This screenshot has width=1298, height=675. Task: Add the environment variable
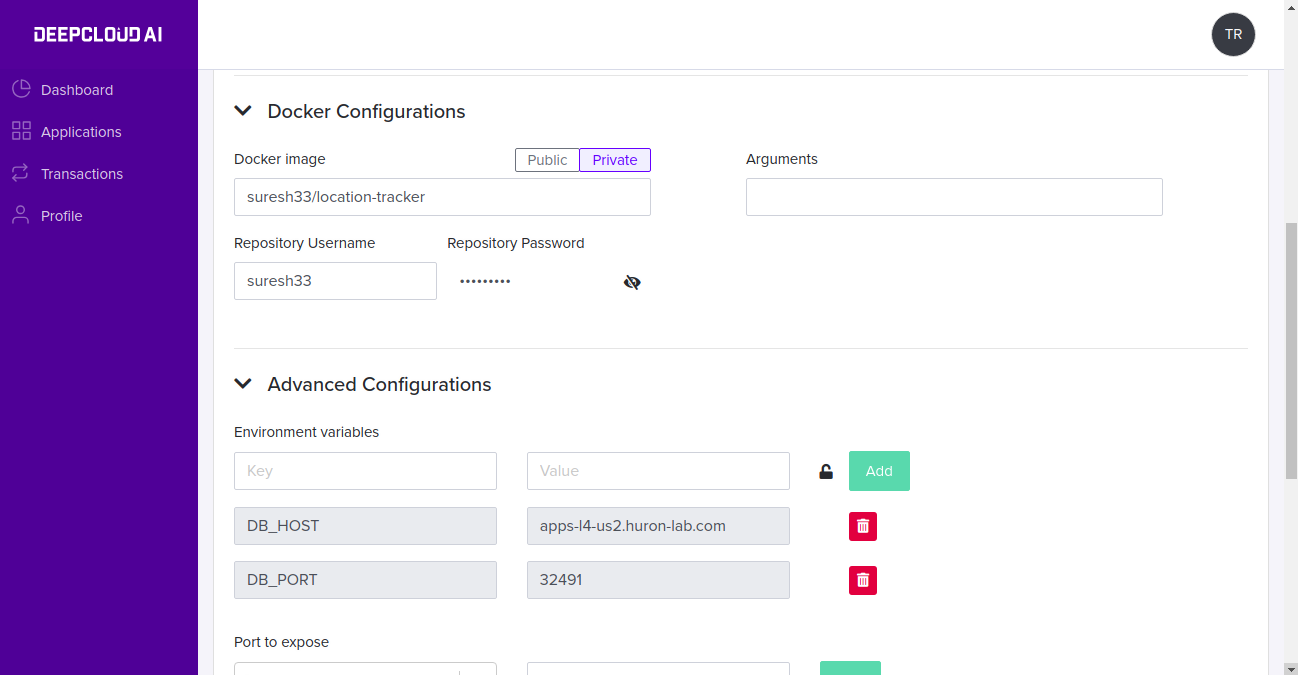point(879,471)
